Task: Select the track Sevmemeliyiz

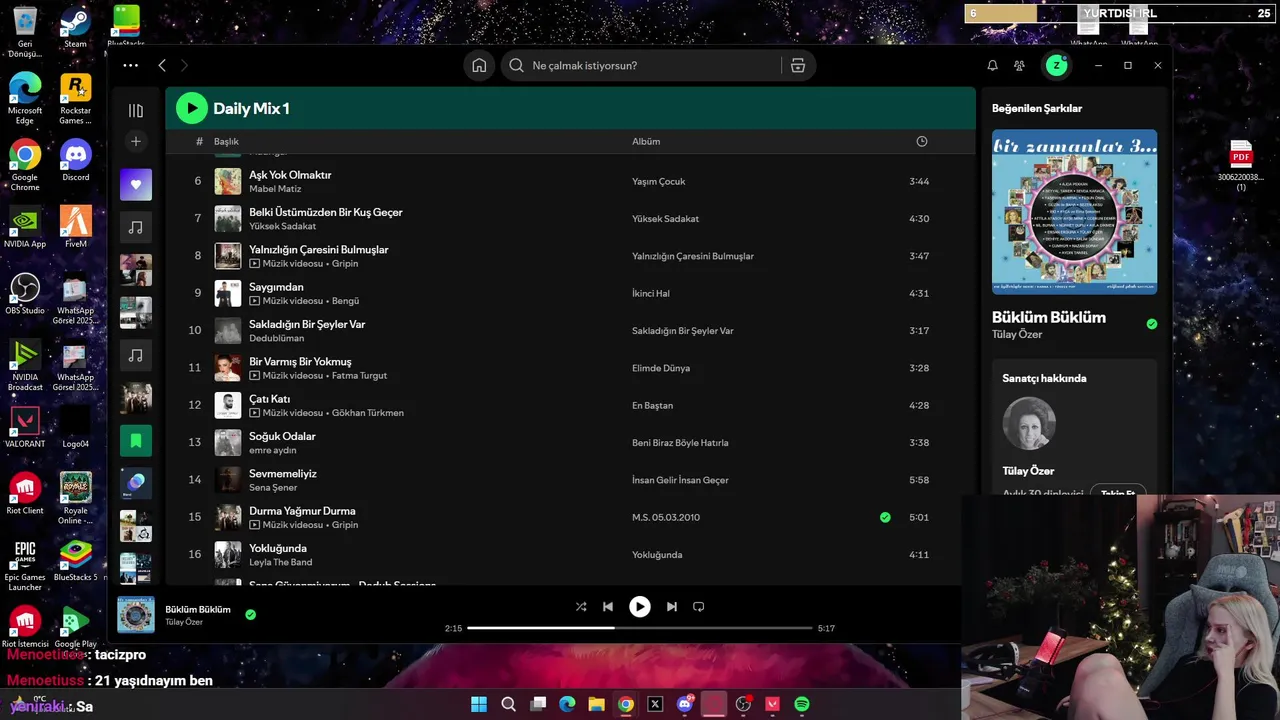Action: (283, 473)
